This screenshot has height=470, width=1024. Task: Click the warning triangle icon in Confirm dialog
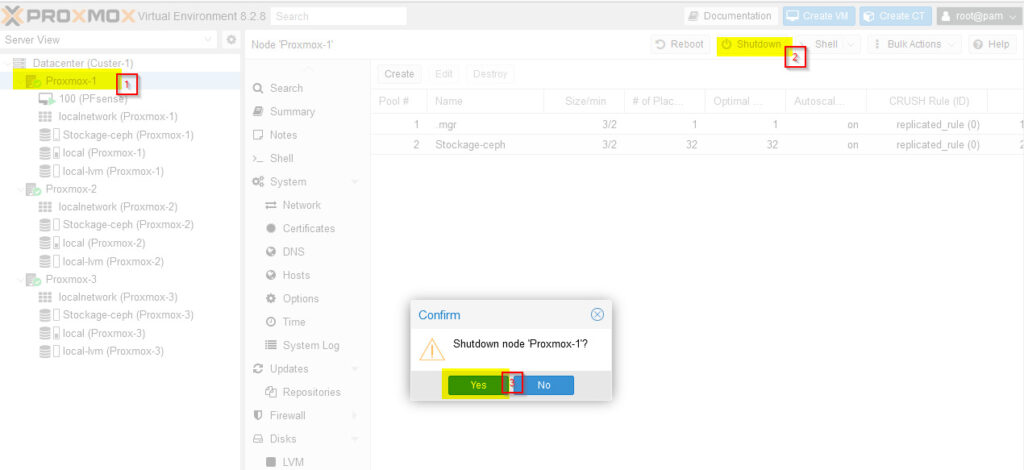click(x=432, y=349)
